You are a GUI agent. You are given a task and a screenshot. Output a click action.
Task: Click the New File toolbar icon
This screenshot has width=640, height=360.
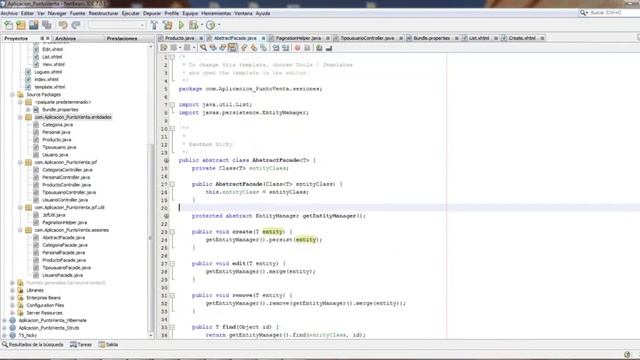[8, 25]
